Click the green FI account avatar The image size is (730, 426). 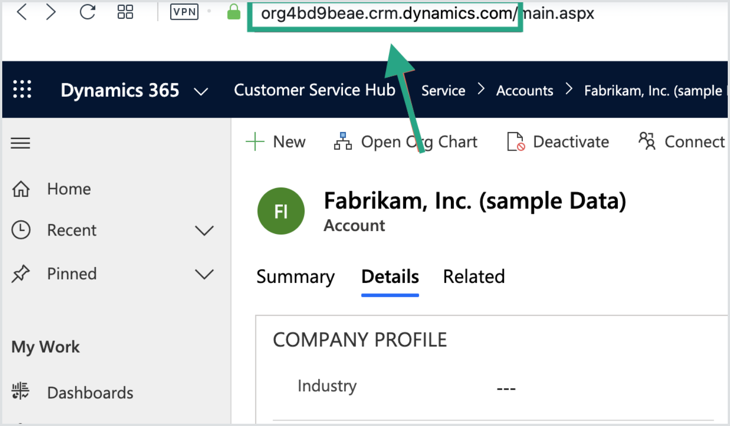coord(281,211)
